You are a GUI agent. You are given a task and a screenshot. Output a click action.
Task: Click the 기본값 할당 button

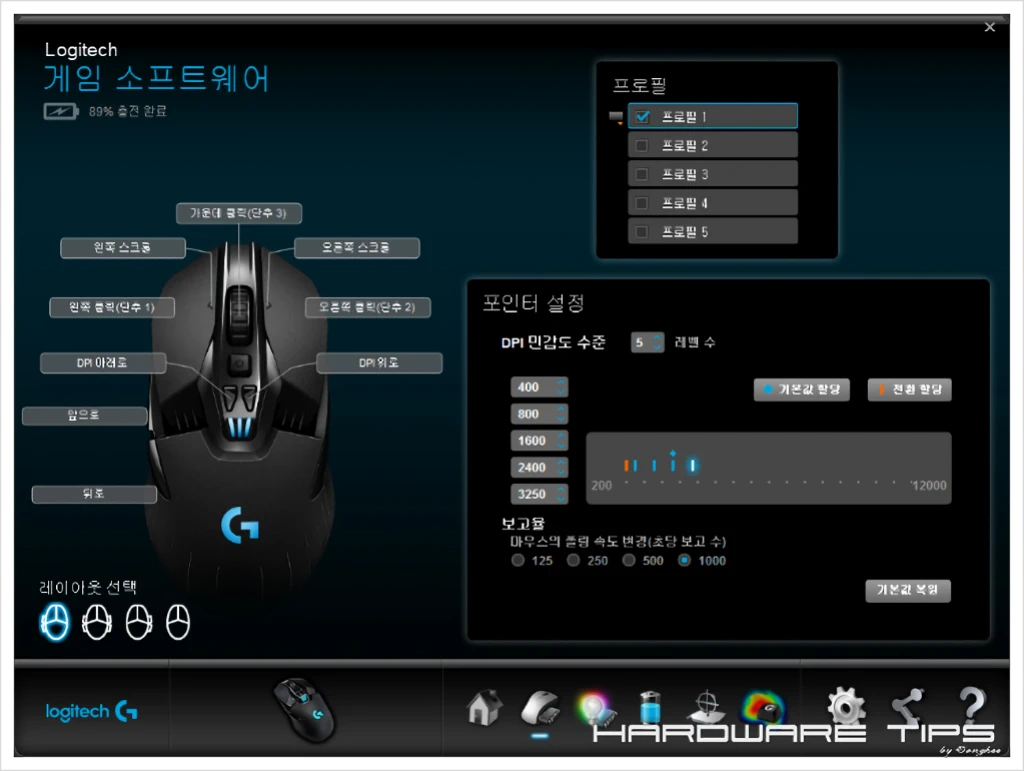[x=801, y=390]
